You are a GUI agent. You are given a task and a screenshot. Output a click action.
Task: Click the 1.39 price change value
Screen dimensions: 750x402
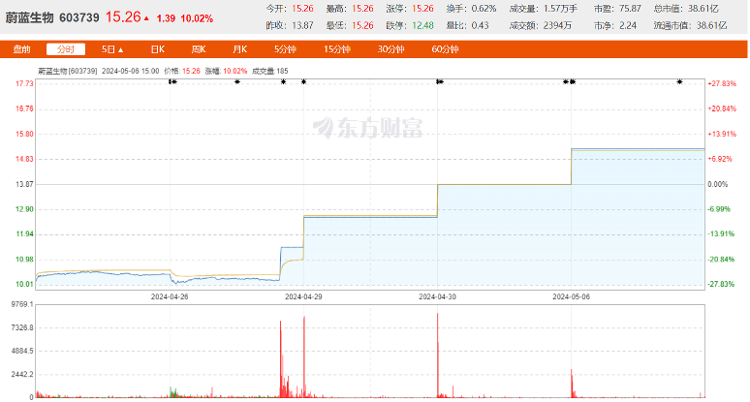pyautogui.click(x=166, y=19)
